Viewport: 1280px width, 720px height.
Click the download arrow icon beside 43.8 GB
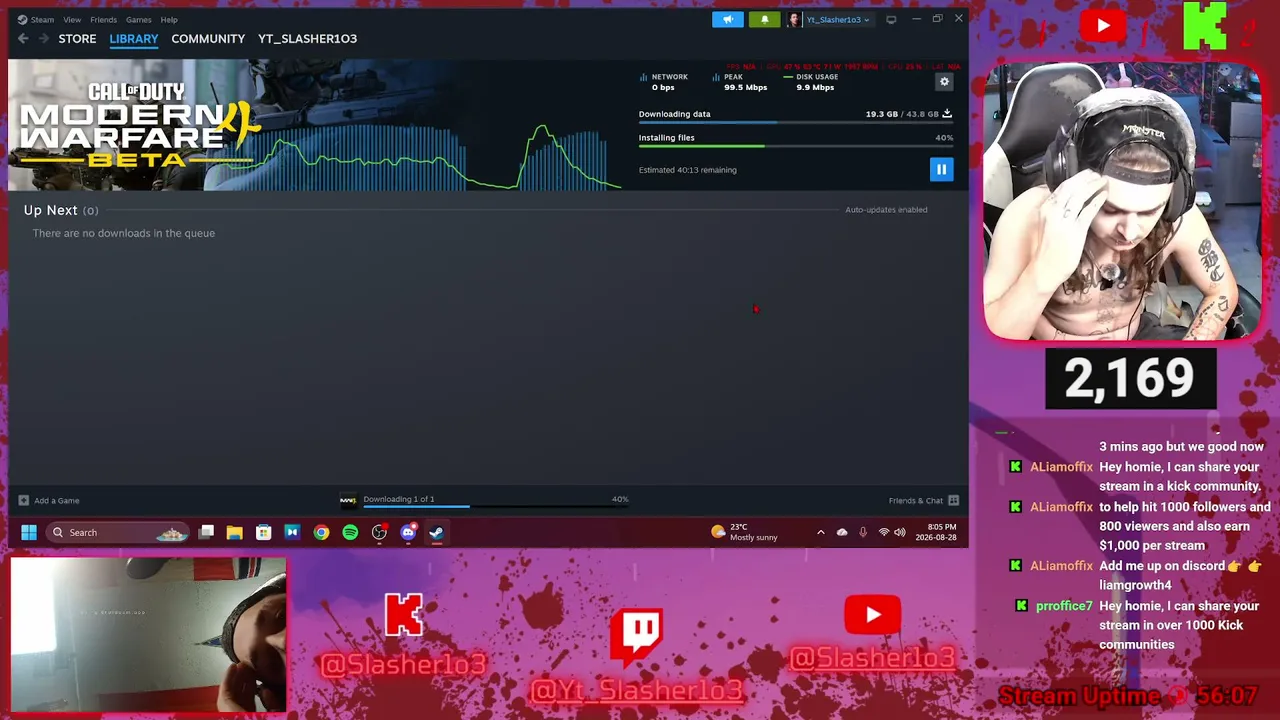point(947,113)
